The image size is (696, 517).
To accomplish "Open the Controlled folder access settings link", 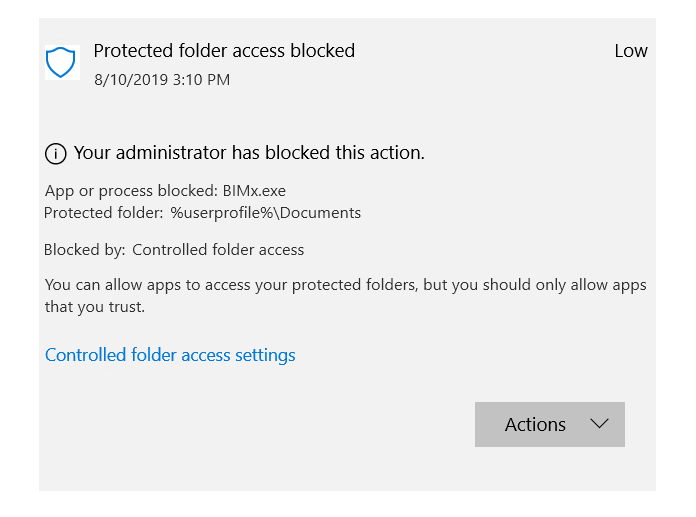I will 170,355.
